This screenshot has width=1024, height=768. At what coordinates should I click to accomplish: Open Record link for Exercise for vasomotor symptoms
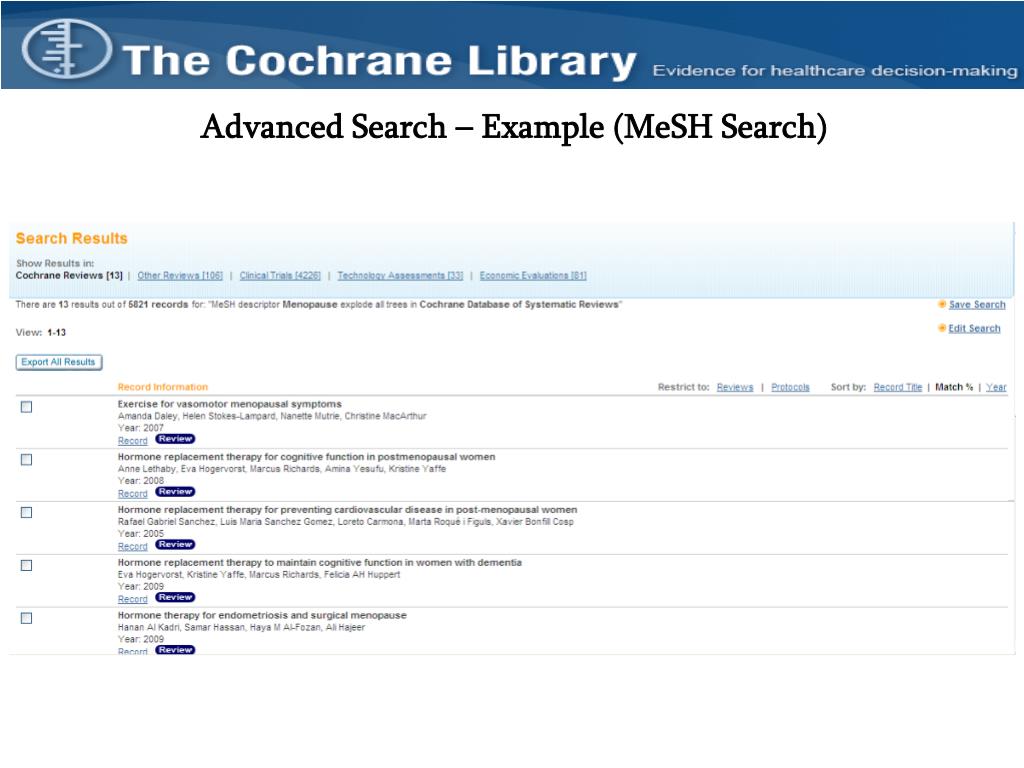133,441
